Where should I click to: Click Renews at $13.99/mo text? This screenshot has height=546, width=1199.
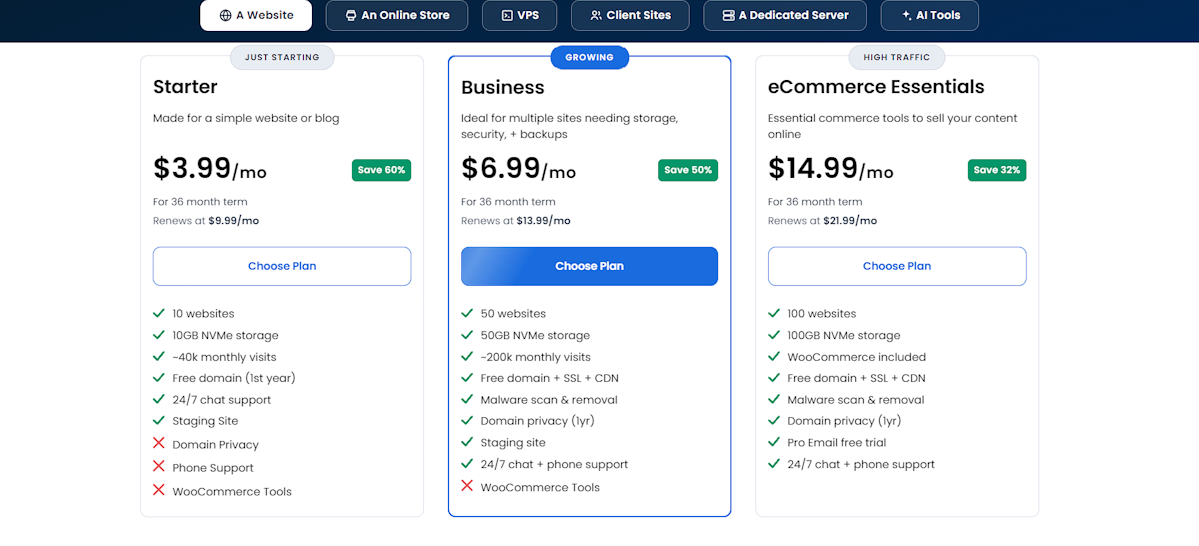(516, 221)
